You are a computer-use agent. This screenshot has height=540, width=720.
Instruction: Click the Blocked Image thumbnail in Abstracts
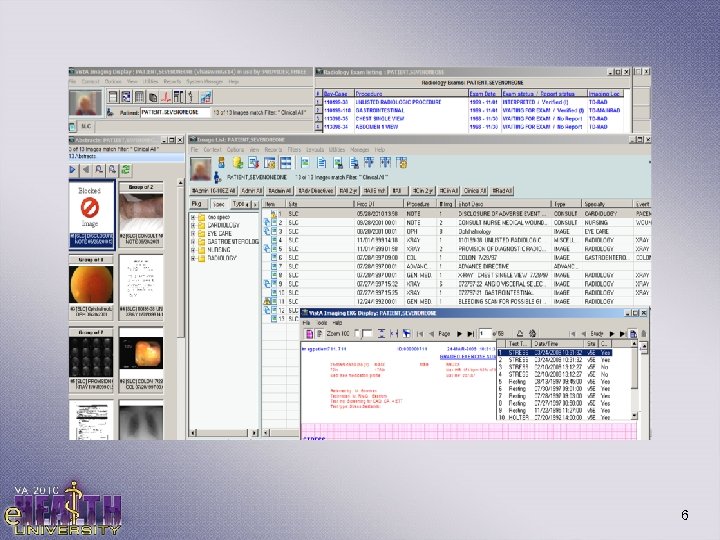pos(91,214)
